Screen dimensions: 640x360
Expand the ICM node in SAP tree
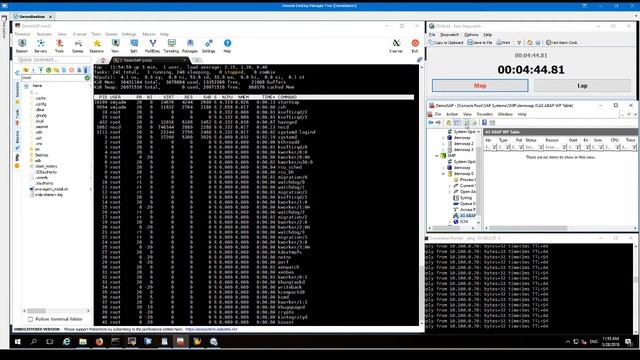[x=450, y=222]
